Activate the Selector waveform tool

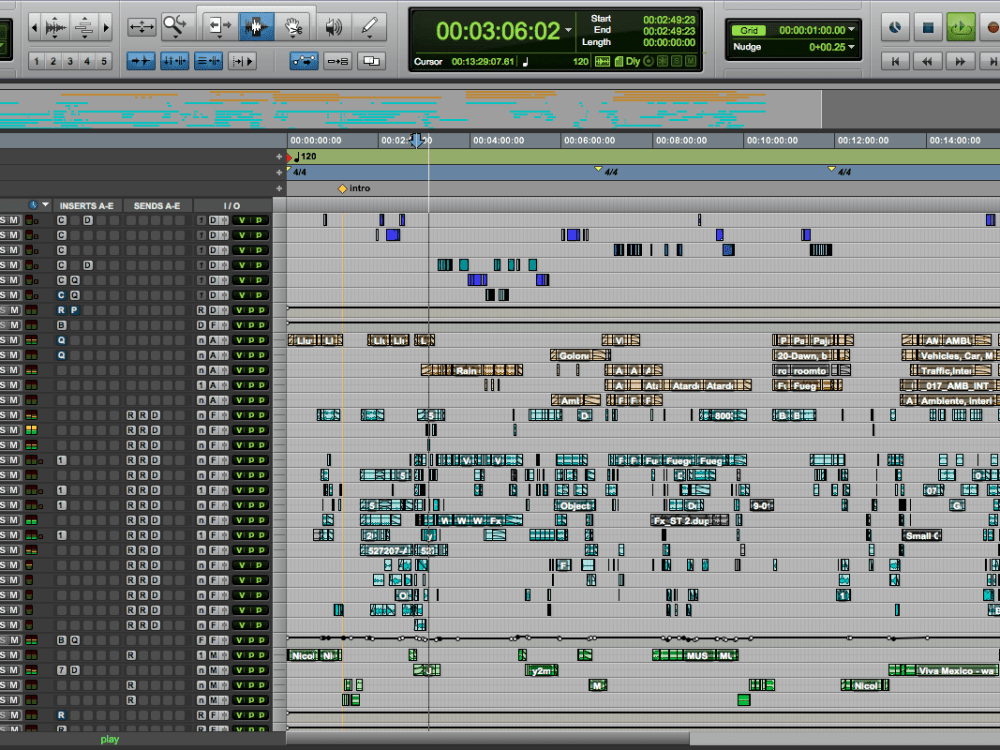pyautogui.click(x=257, y=27)
